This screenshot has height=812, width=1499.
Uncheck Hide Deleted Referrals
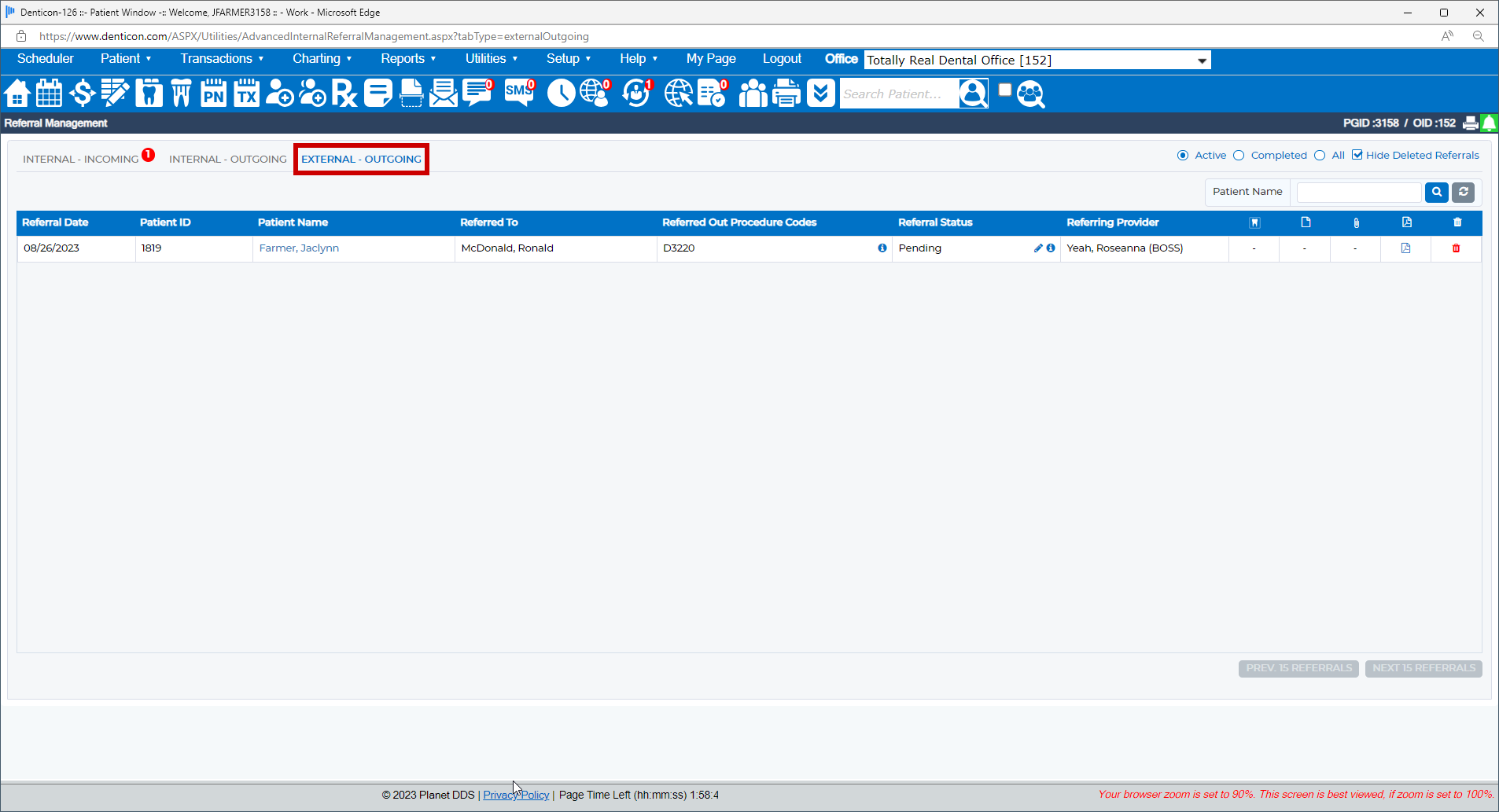click(1358, 154)
